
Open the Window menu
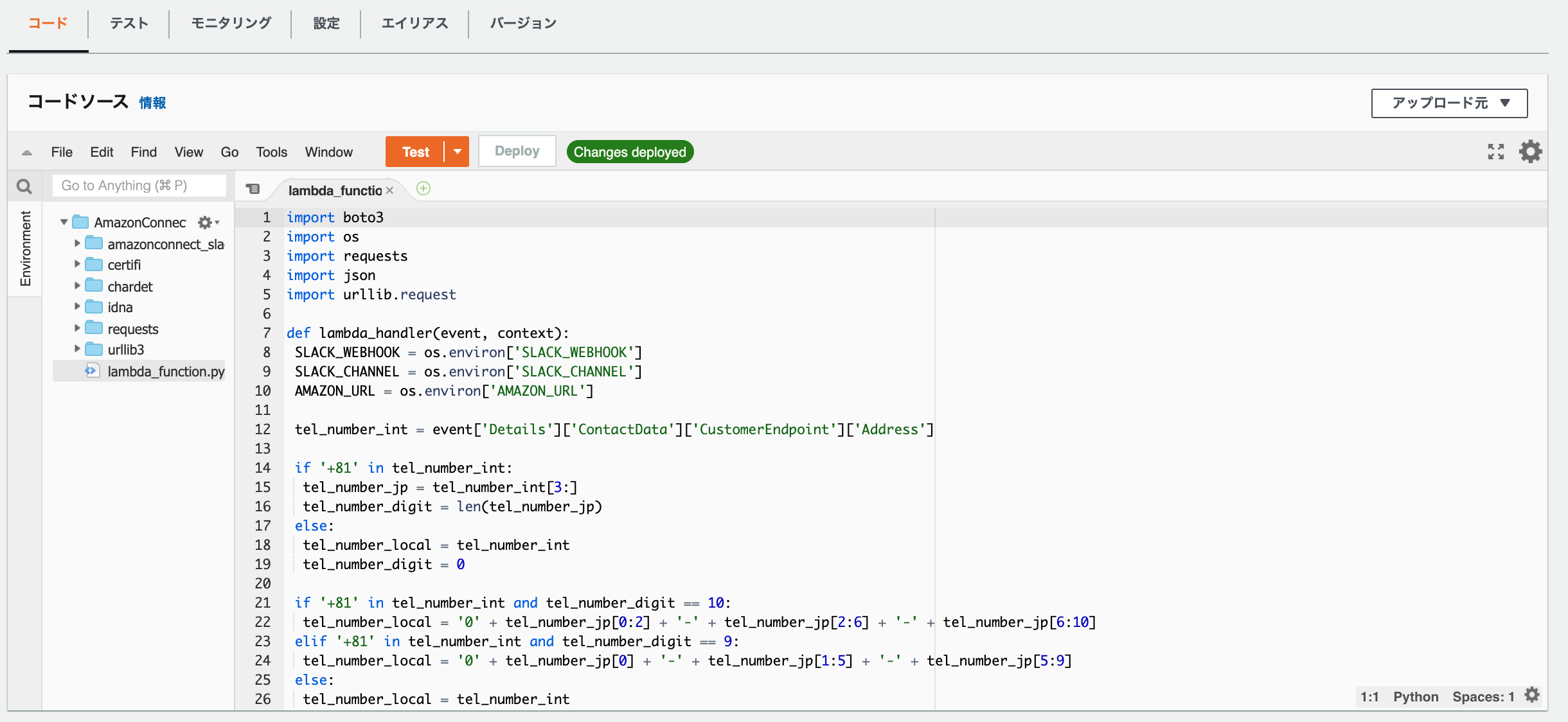point(329,152)
